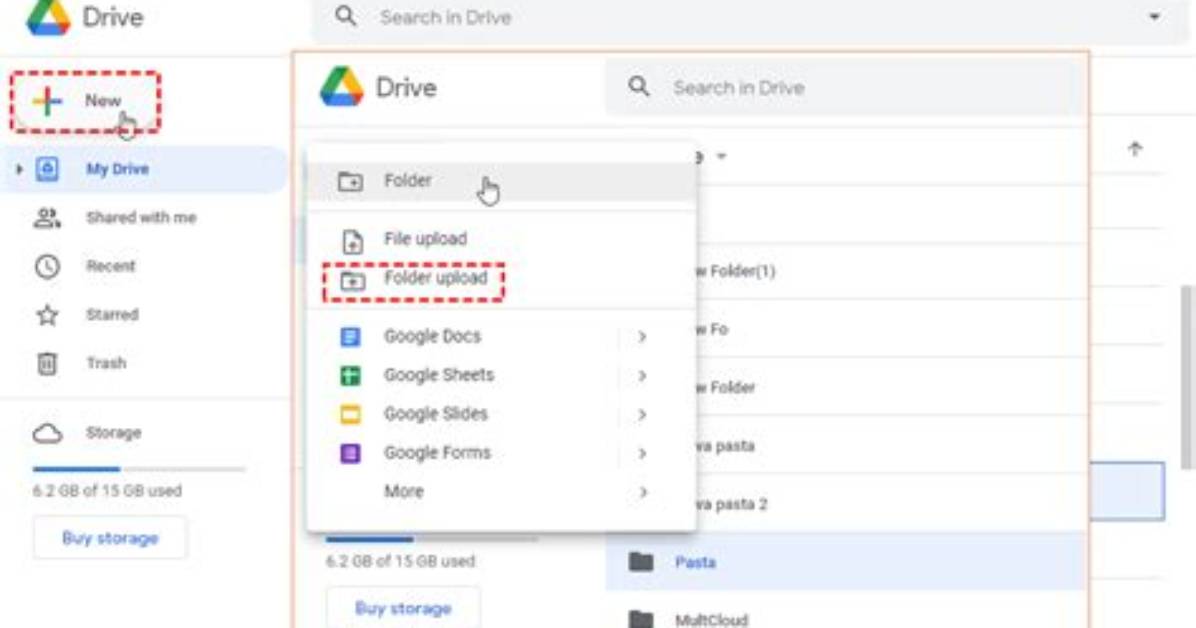Click the search magnifier icon in the top bar
1196x628 pixels.
point(346,16)
